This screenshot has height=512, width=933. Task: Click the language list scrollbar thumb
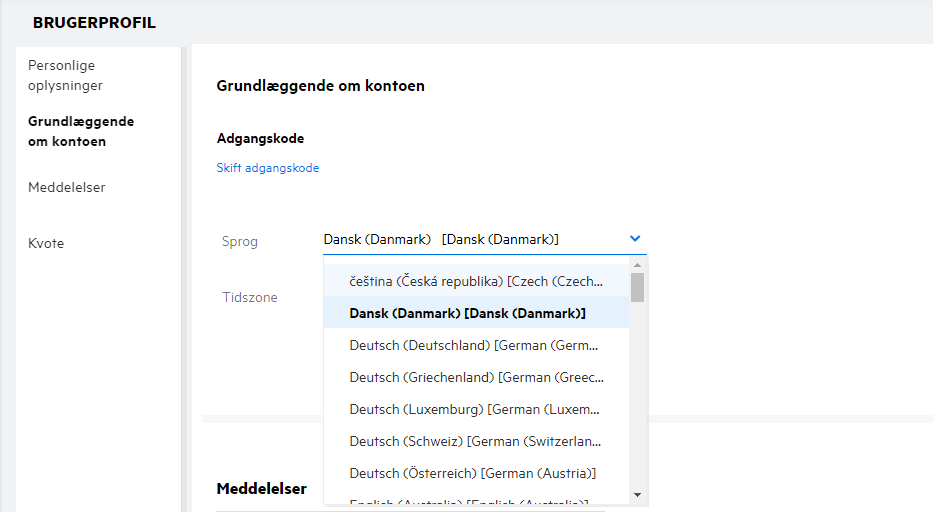point(637,287)
